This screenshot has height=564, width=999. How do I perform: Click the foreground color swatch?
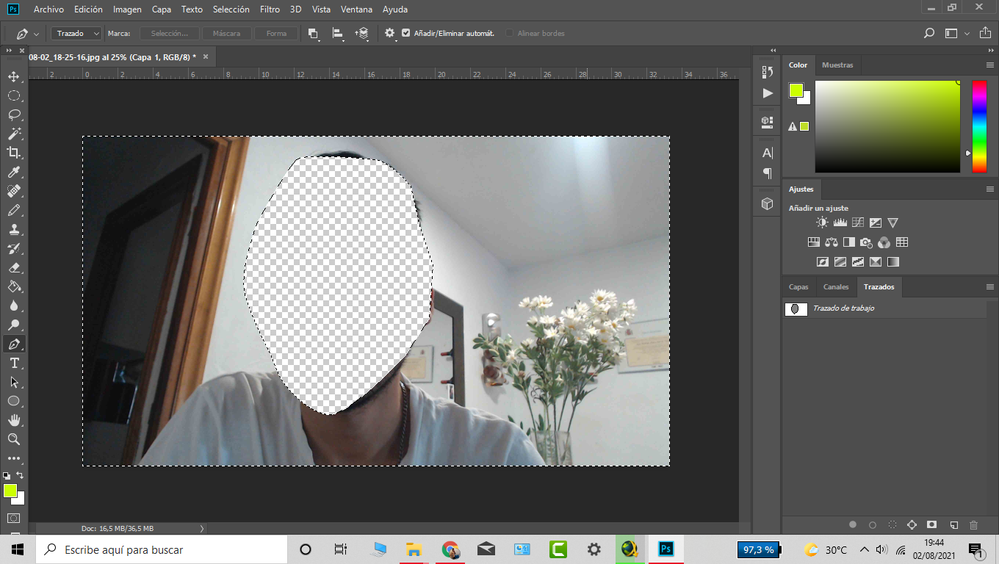click(11, 491)
